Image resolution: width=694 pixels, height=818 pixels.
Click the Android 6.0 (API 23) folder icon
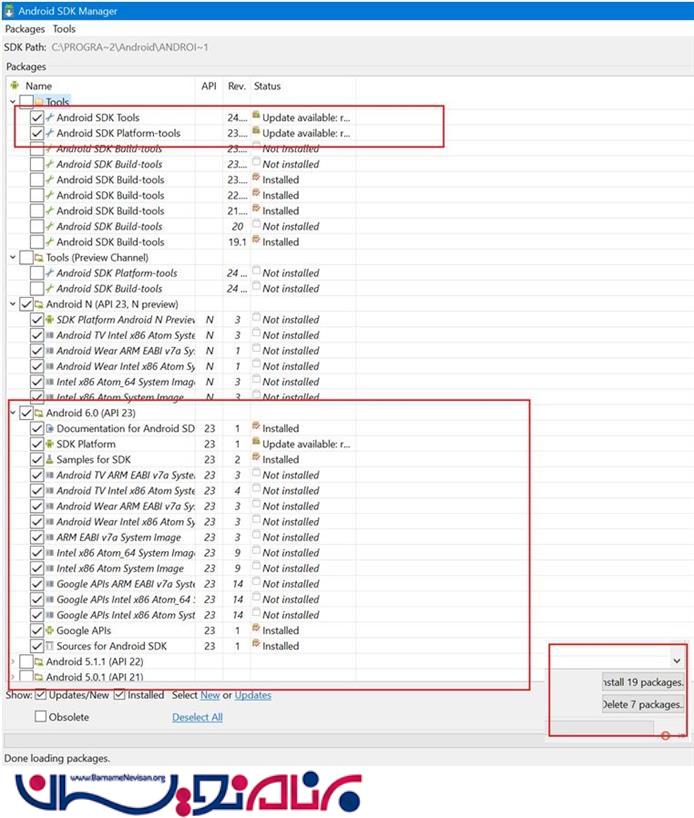[x=39, y=413]
